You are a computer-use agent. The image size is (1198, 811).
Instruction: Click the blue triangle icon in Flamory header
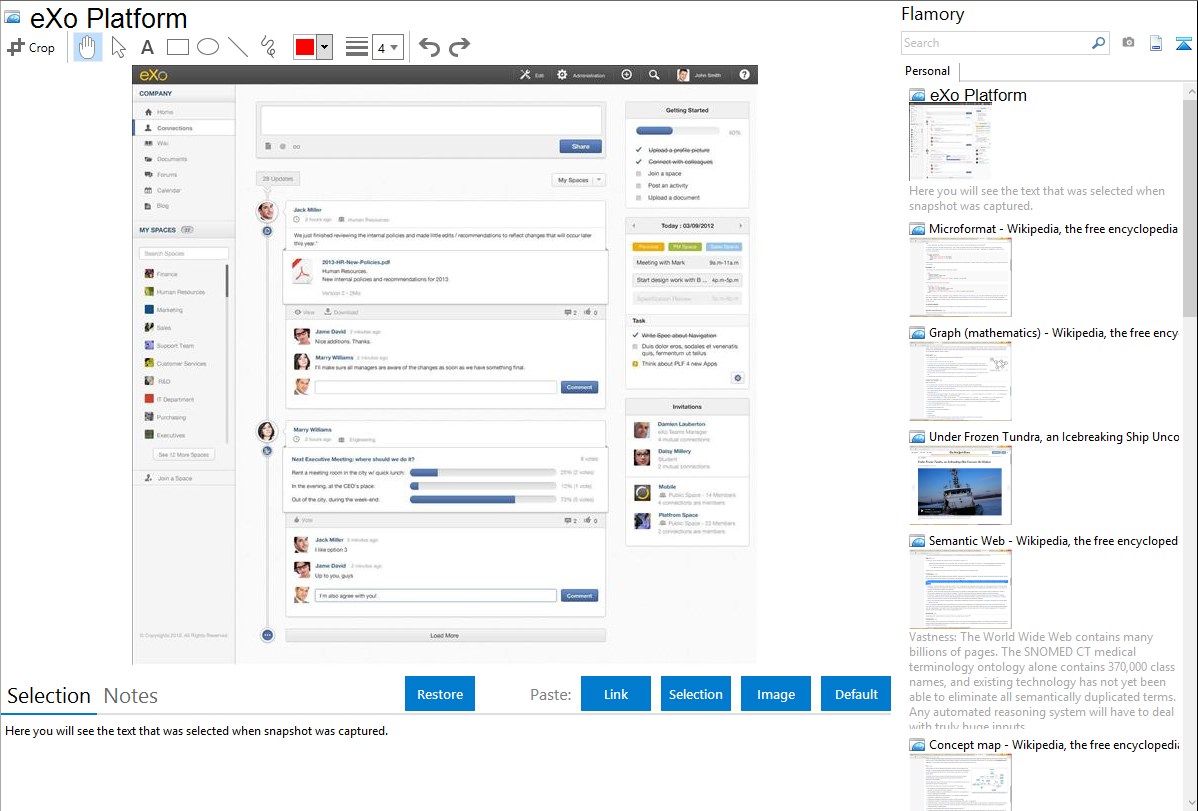coord(1183,43)
